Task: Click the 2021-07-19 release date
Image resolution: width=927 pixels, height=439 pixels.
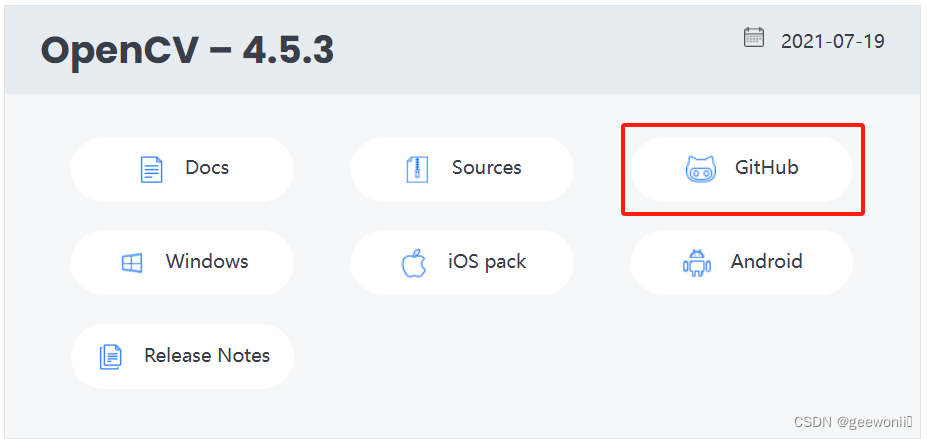Action: coord(833,41)
